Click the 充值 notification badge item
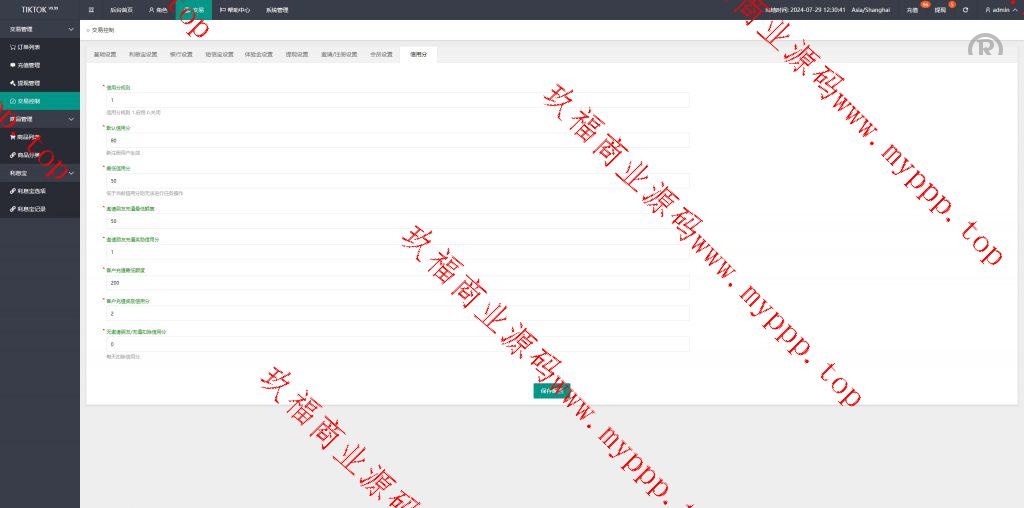 tap(912, 9)
